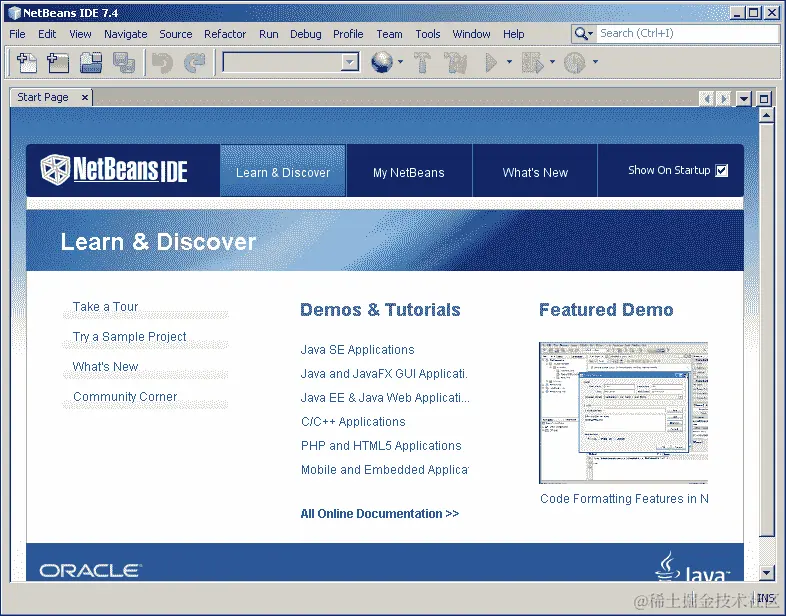Open the Featured Demo thumbnail
This screenshot has height=616, width=786.
(623, 413)
